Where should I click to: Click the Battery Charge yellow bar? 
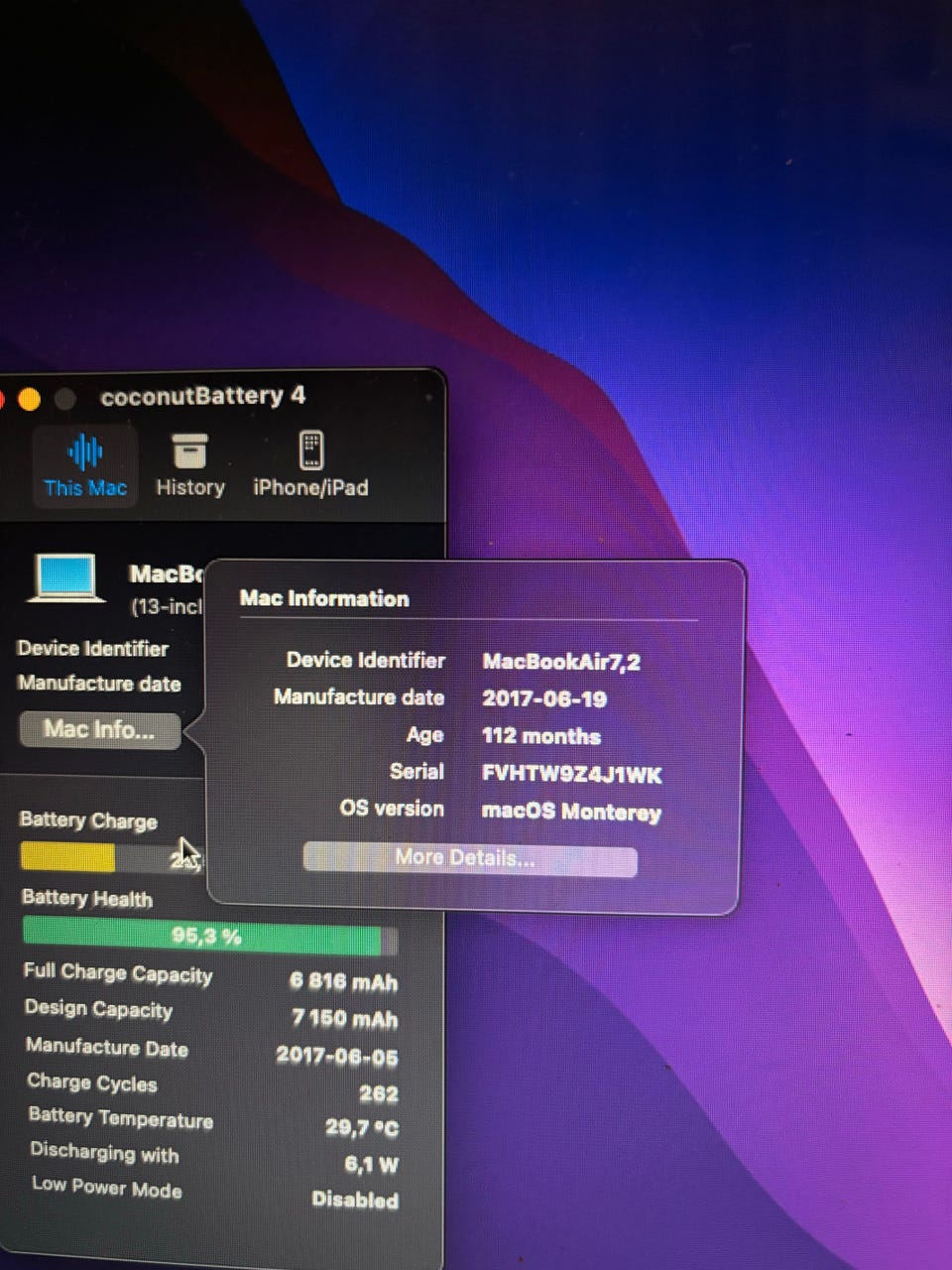(x=67, y=856)
